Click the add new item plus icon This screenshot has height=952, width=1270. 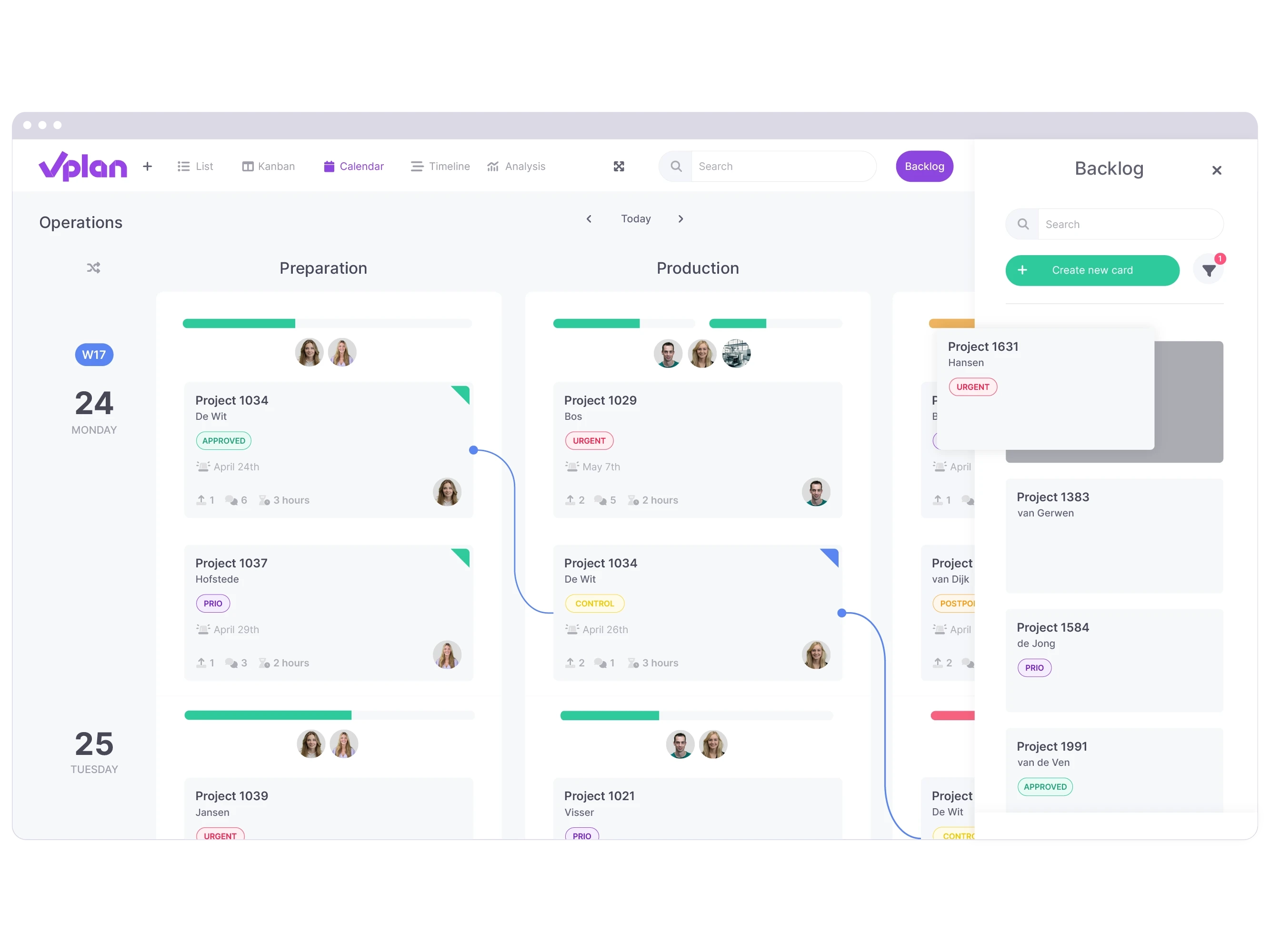pos(147,167)
